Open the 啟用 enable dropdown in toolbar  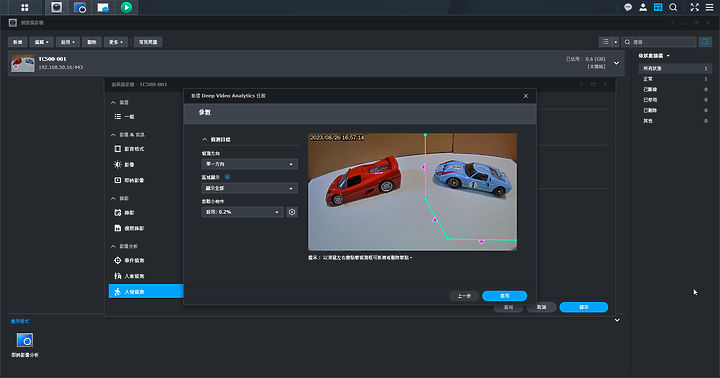(68, 42)
